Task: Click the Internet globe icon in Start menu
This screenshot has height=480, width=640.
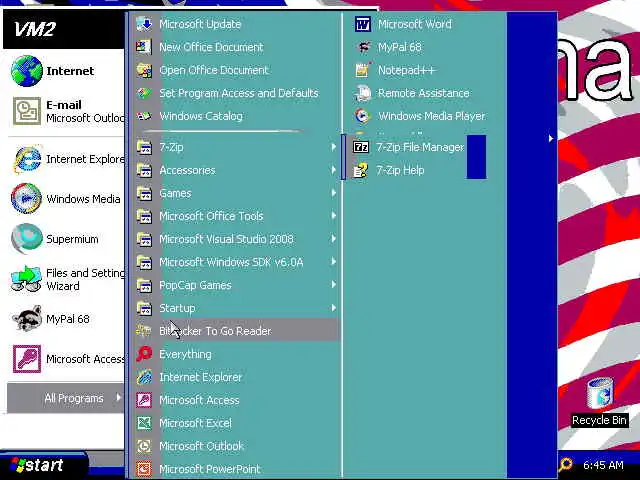Action: 27,71
